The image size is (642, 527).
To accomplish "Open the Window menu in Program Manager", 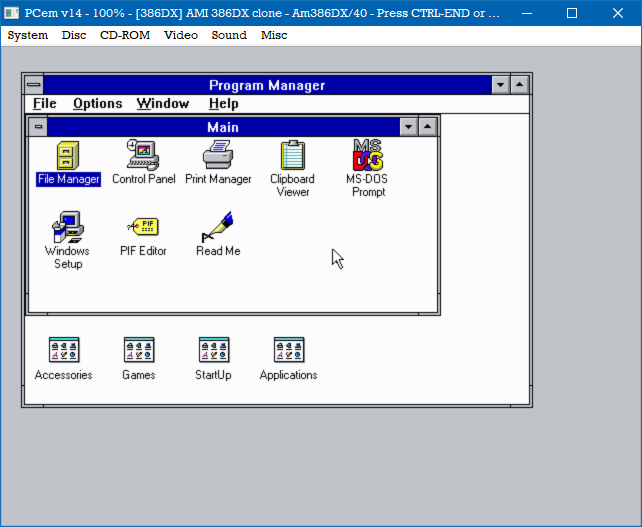I will (x=163, y=104).
